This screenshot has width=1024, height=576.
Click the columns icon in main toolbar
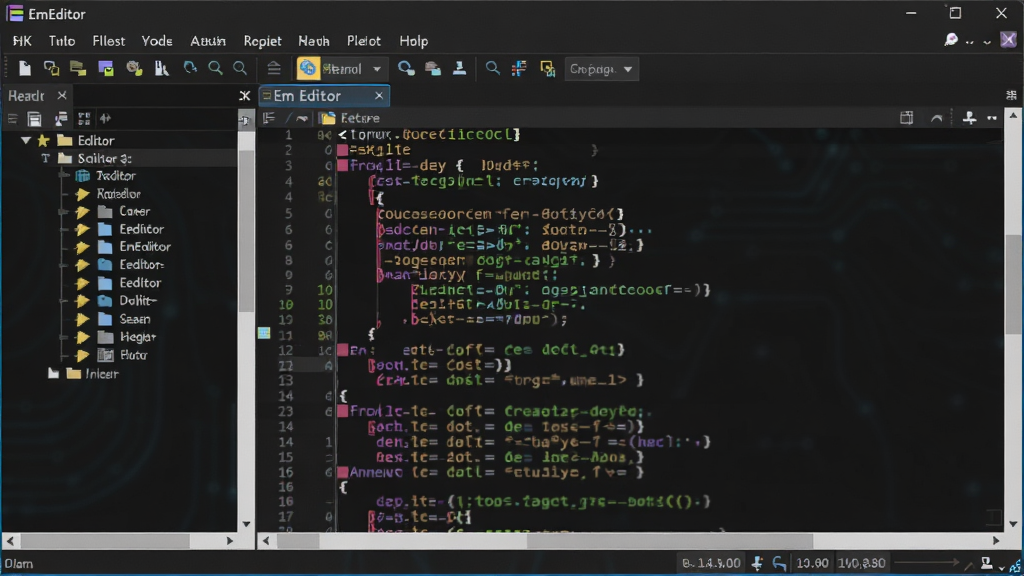162,69
